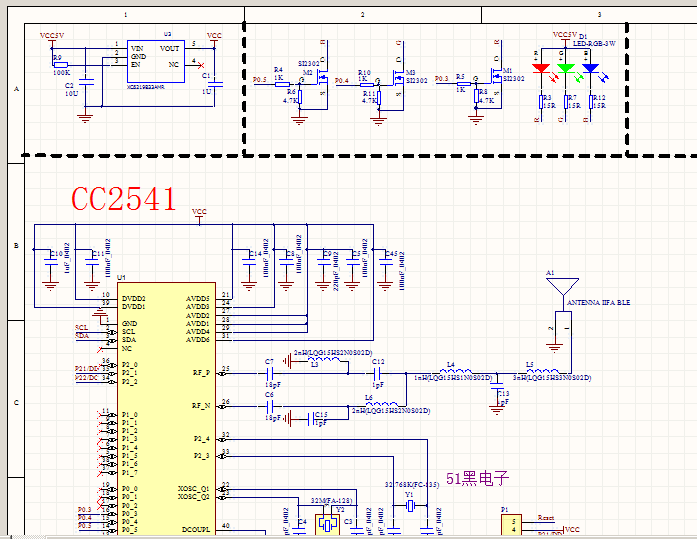This screenshot has height=539, width=697.
Task: Click the P0.4 net label beside R10
Action: coord(342,80)
